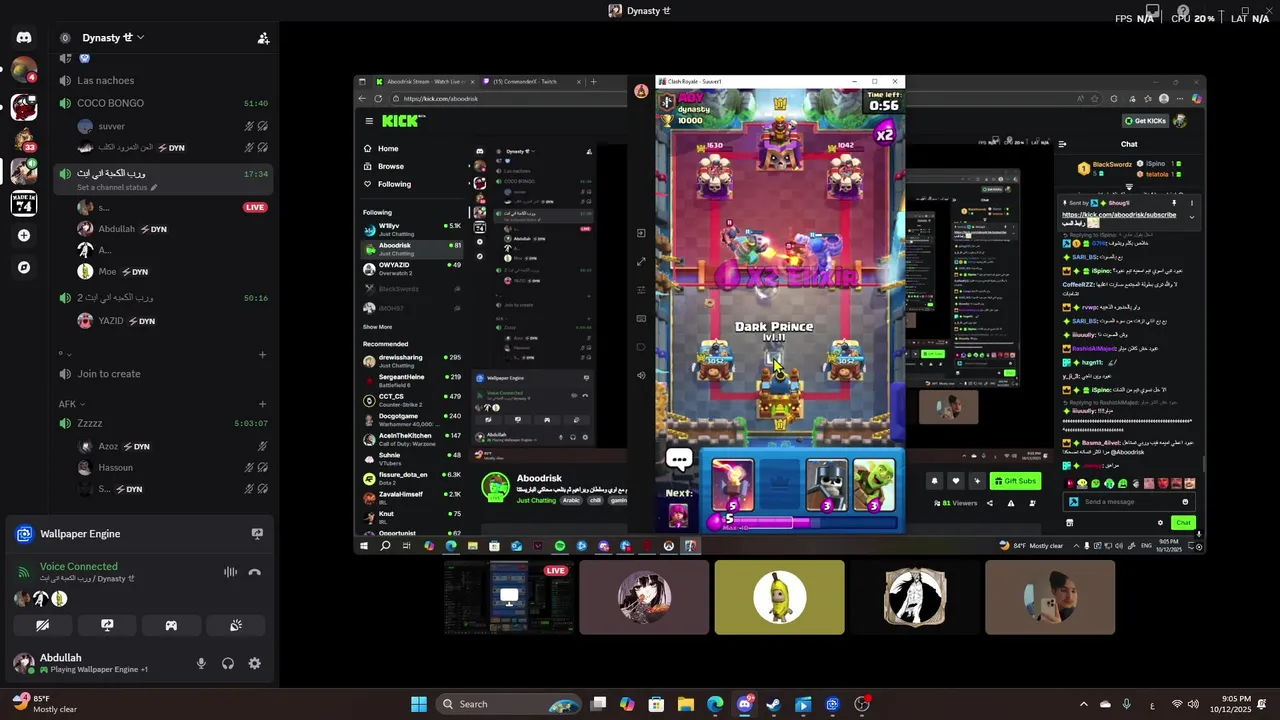Disconnect from voice with hang-up icon
Screen dimensions: 1280x720
tap(255, 572)
